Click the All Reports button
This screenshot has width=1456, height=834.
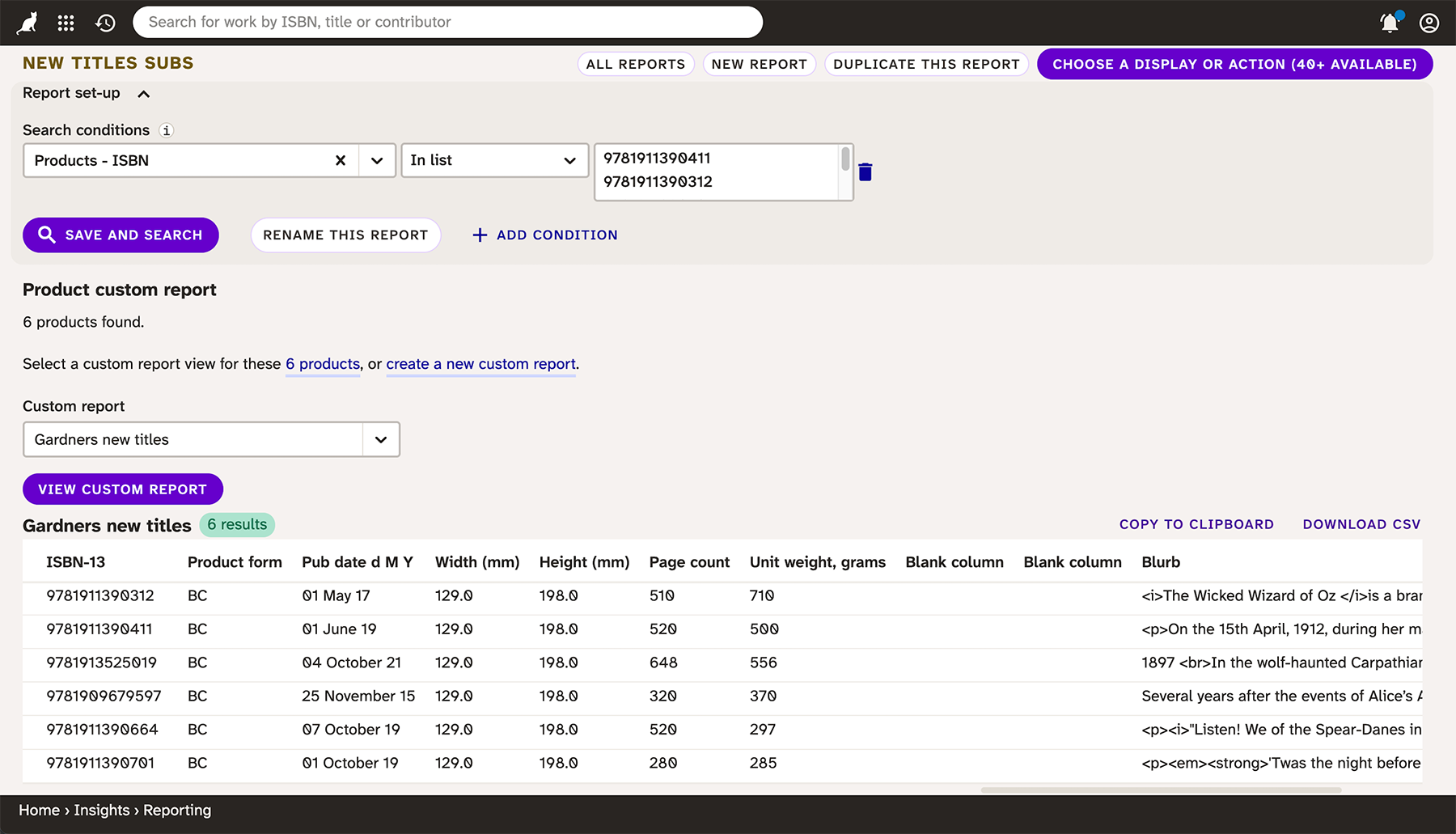click(x=636, y=64)
